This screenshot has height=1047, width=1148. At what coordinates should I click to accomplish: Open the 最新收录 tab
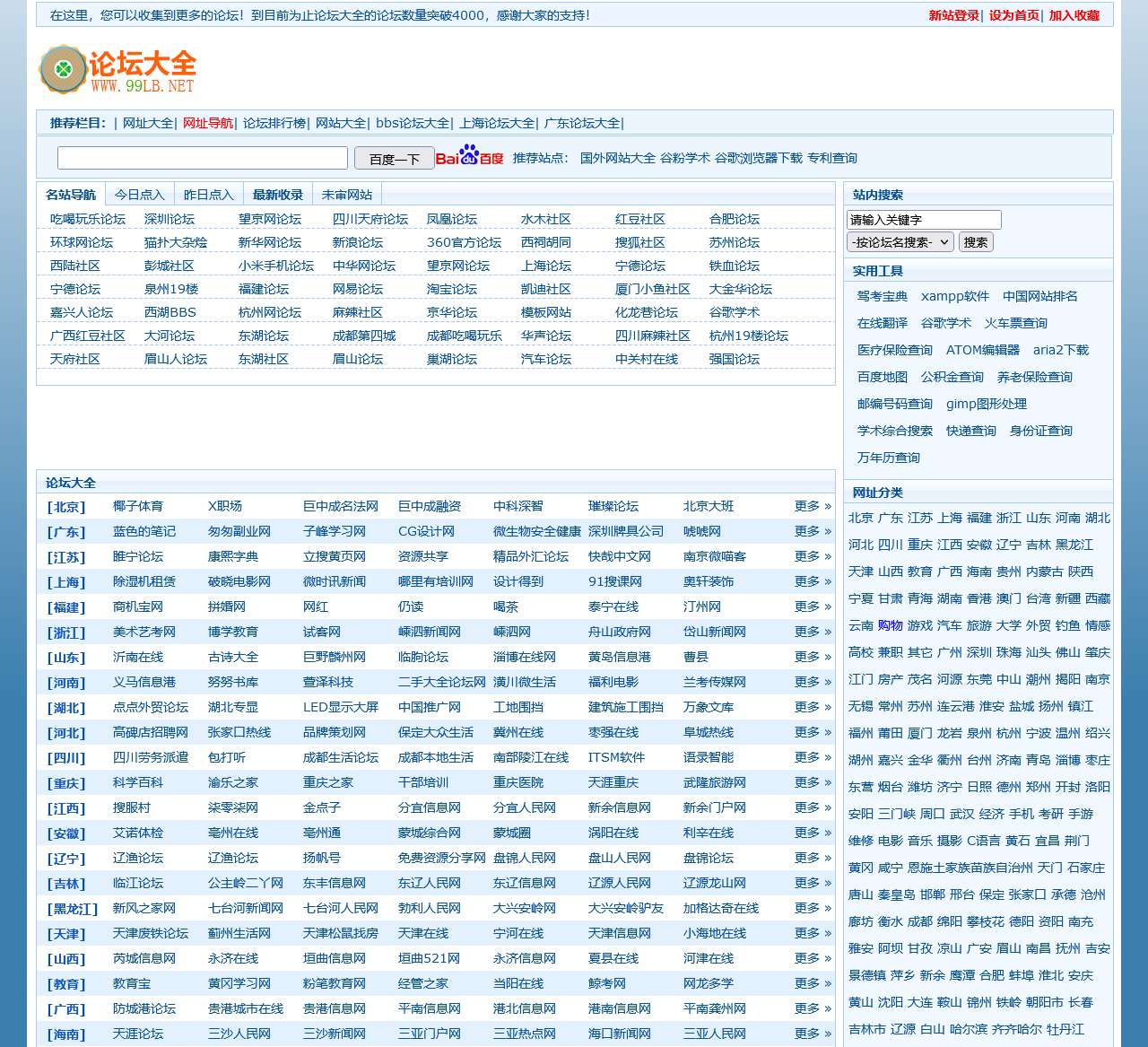(x=277, y=195)
